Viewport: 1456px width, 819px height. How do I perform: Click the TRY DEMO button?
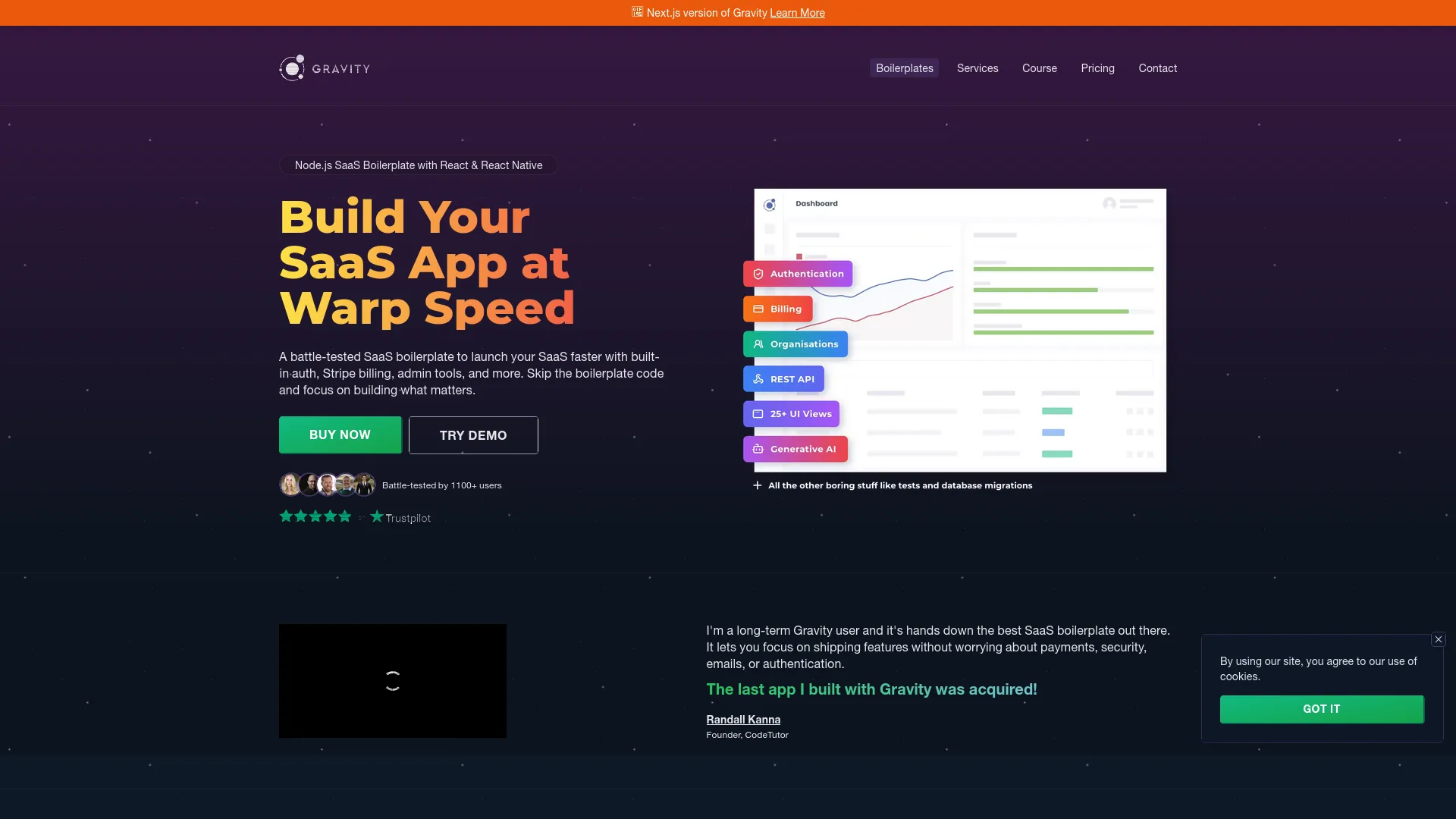click(473, 435)
